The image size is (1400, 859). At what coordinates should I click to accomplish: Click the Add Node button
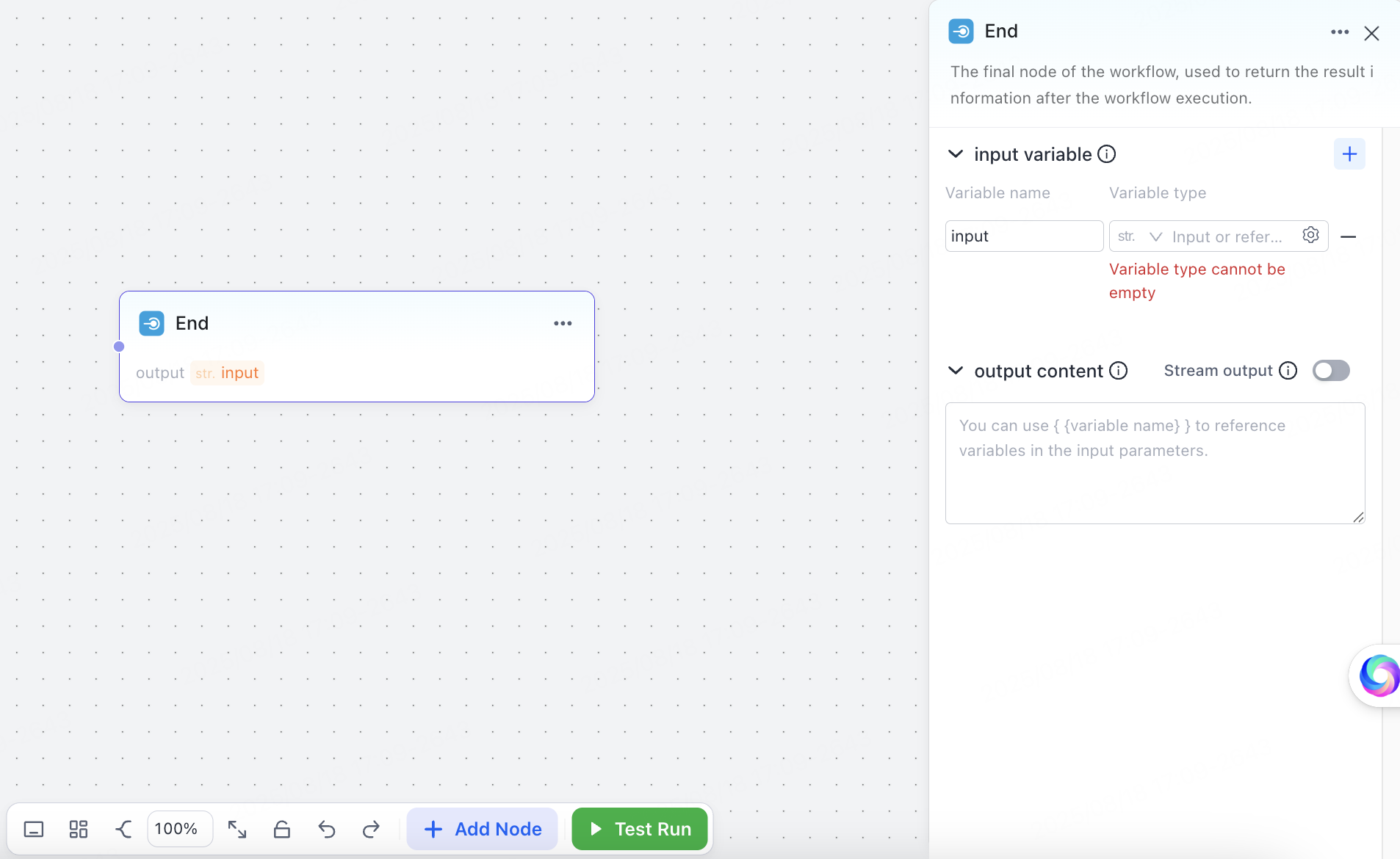(483, 829)
